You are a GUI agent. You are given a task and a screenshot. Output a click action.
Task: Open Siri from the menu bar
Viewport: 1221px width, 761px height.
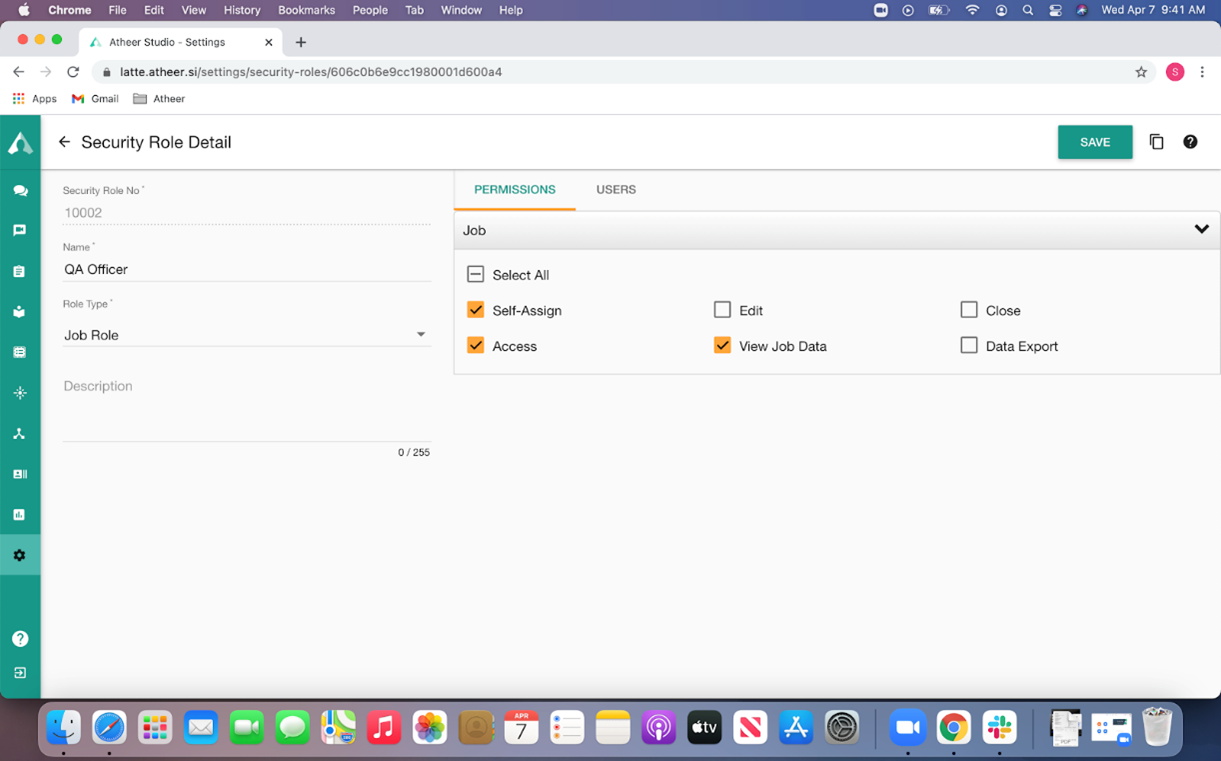[1082, 10]
